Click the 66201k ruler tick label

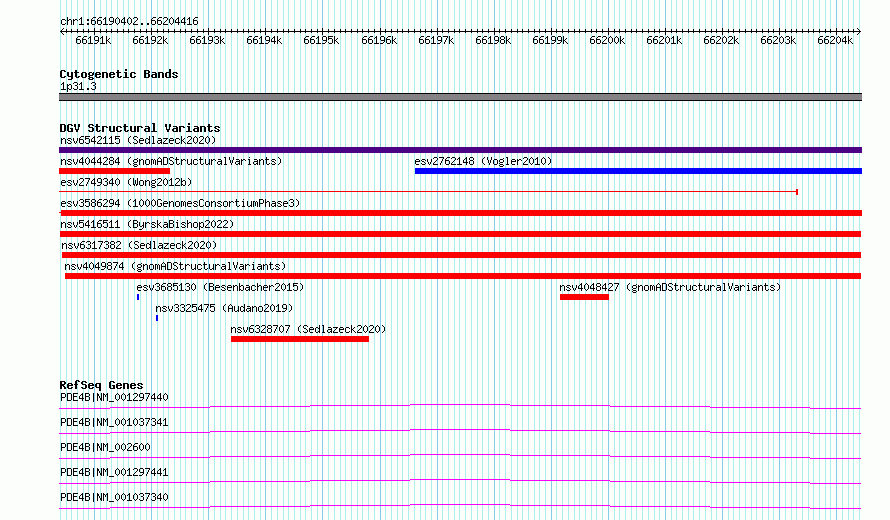664,40
